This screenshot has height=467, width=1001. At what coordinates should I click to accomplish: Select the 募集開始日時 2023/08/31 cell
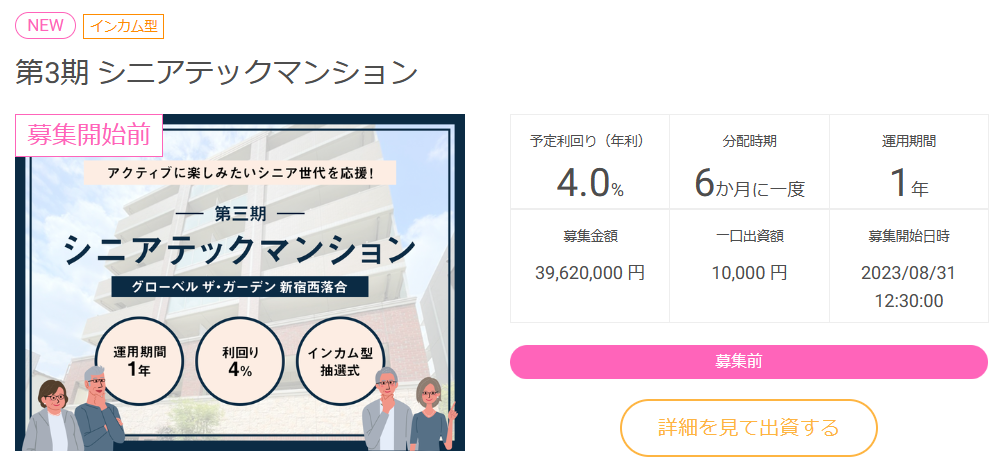click(908, 265)
